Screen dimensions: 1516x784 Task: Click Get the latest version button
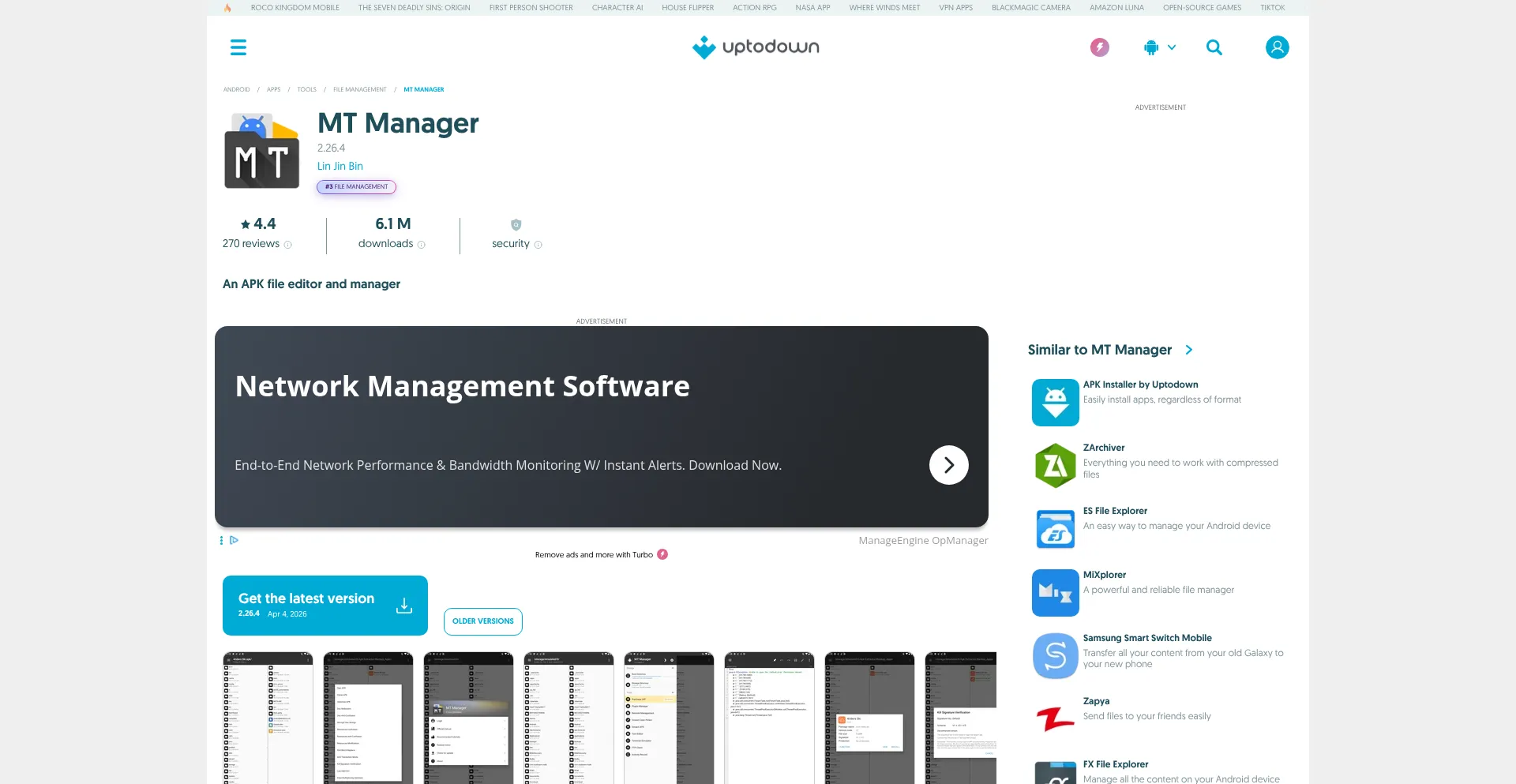coord(325,606)
